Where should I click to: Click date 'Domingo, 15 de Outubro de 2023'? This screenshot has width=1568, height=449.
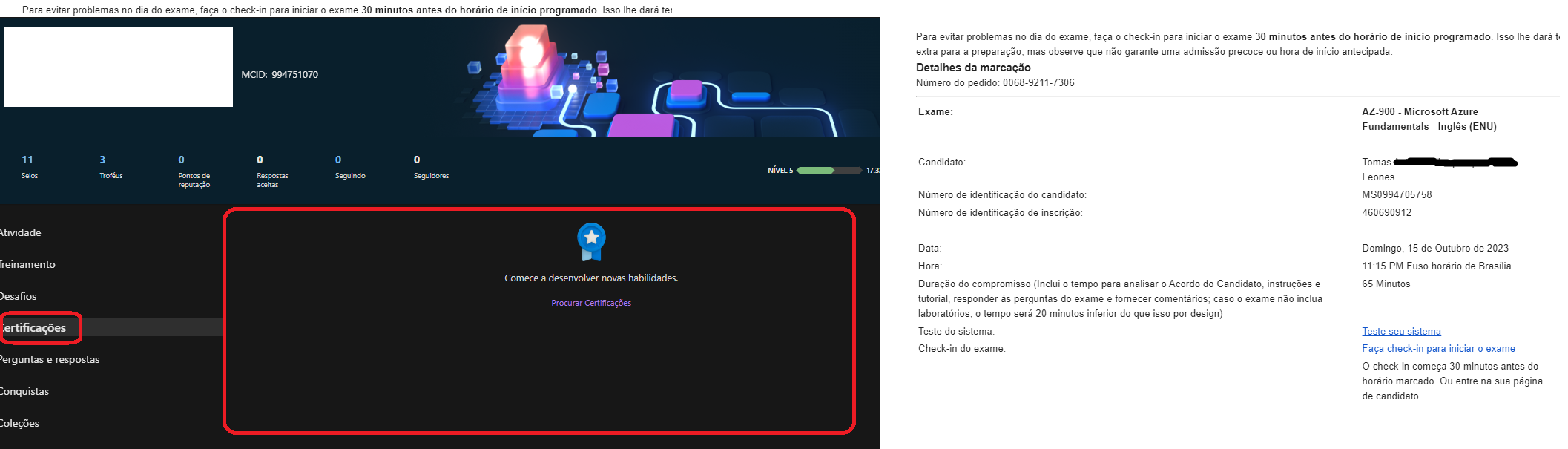tap(1435, 248)
